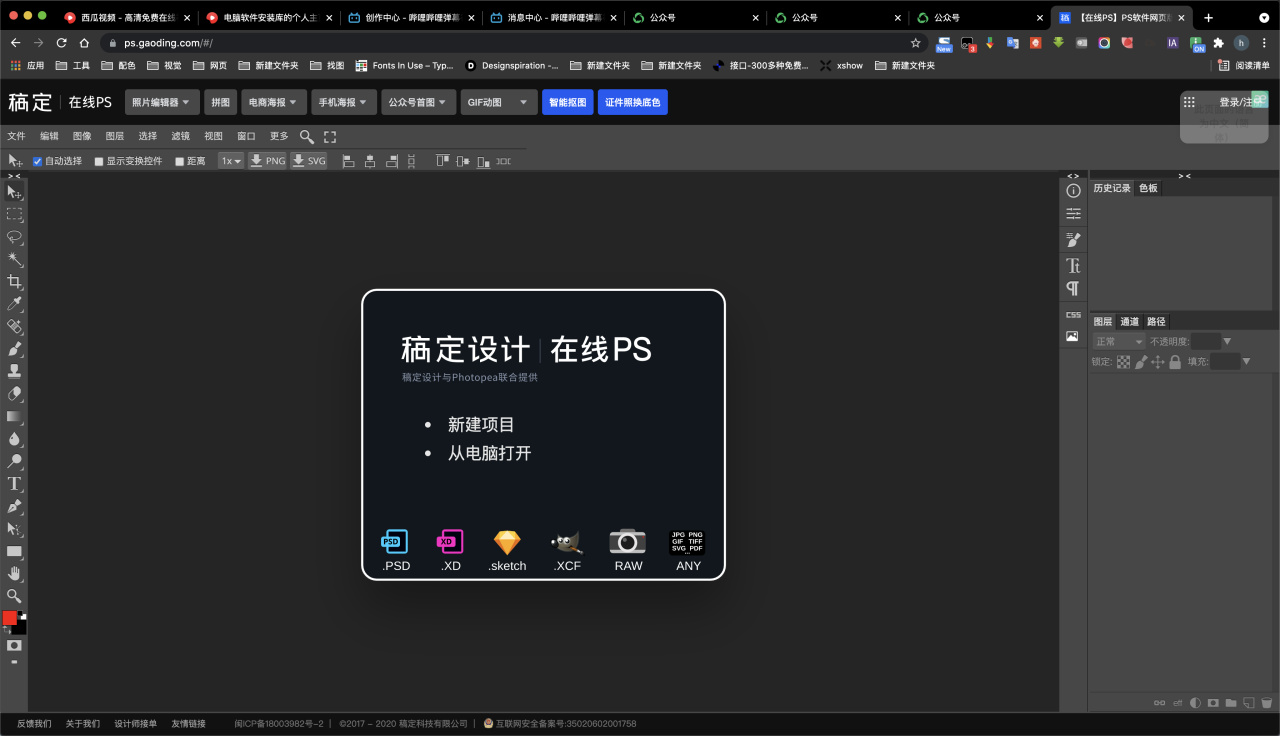Viewport: 1280px width, 736px height.
Task: Select the Gradient tool
Action: [15, 416]
